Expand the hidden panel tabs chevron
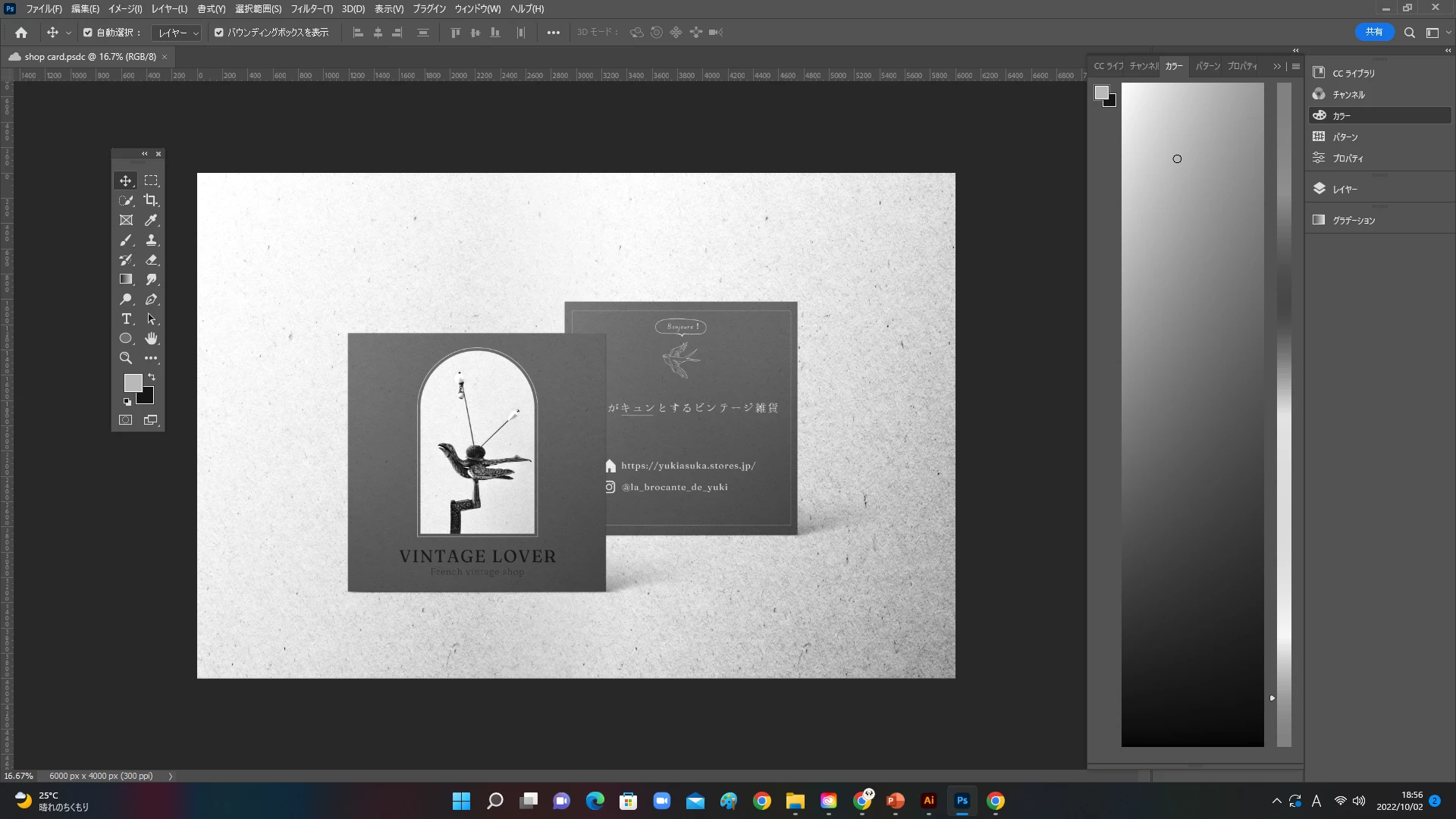 coord(1277,67)
